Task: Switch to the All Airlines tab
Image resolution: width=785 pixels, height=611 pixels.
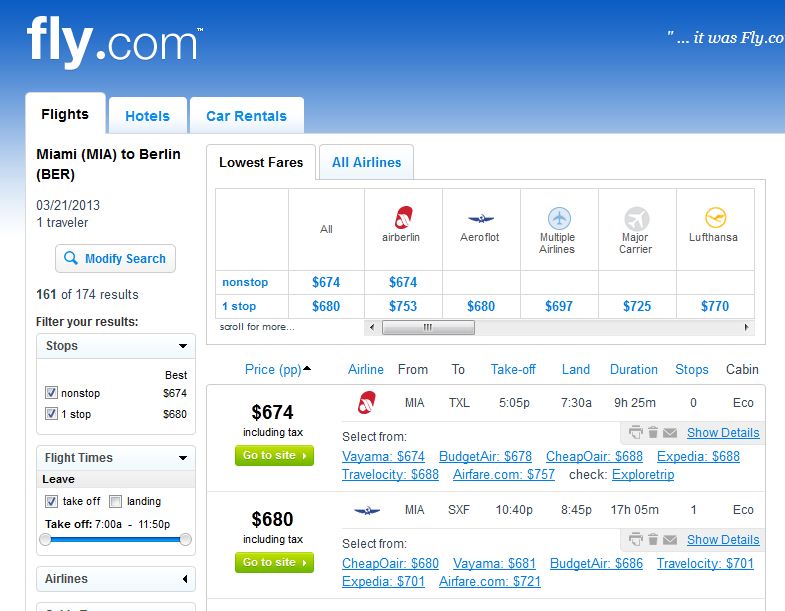Action: (366, 162)
